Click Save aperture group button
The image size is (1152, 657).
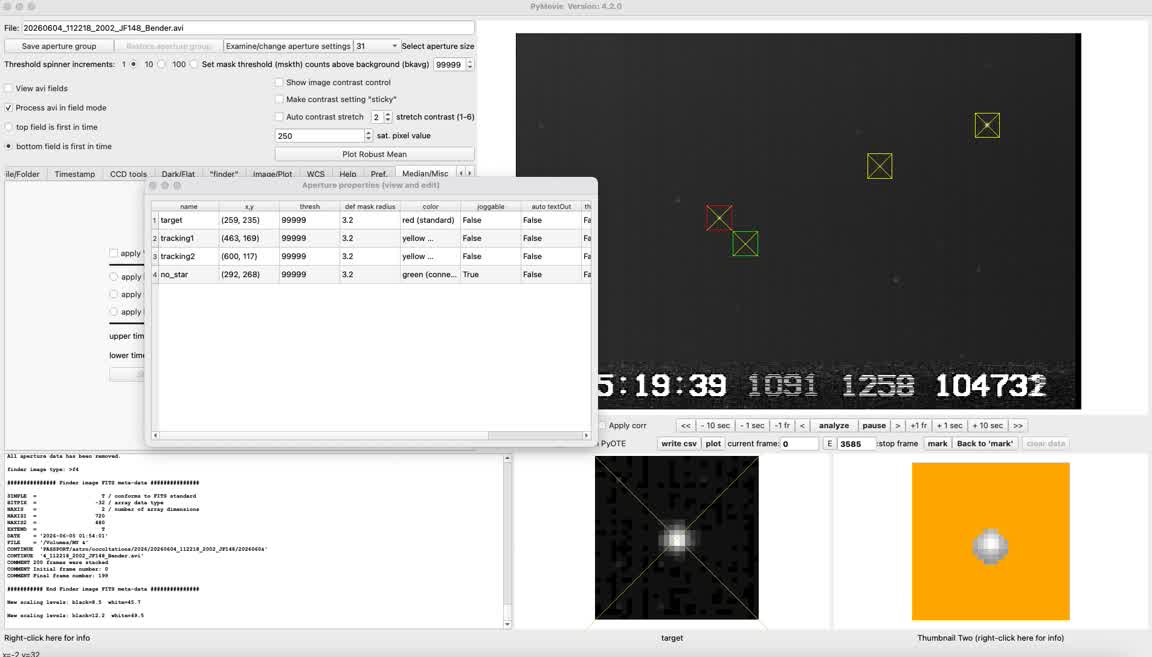point(59,46)
